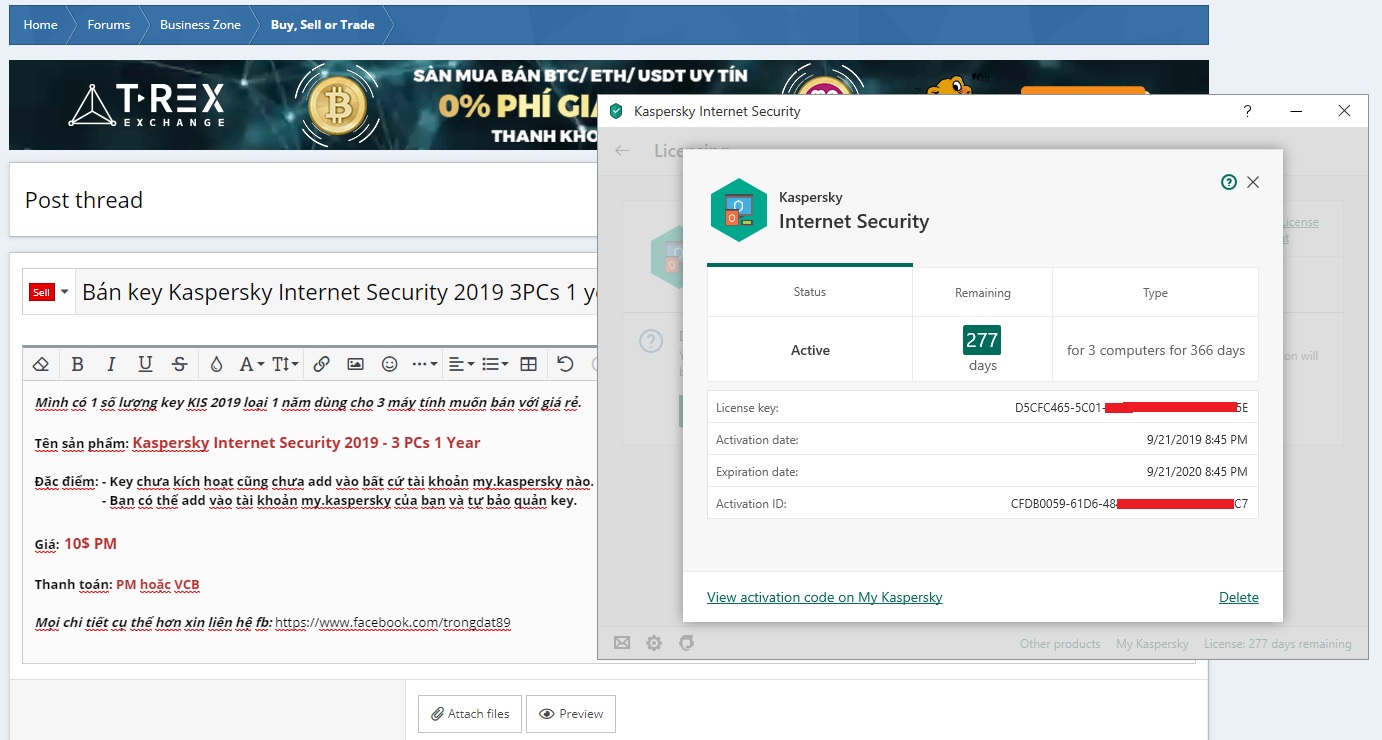Click the T-Rex Exchange banner advertisement
Viewport: 1382px width, 740px height.
[304, 105]
